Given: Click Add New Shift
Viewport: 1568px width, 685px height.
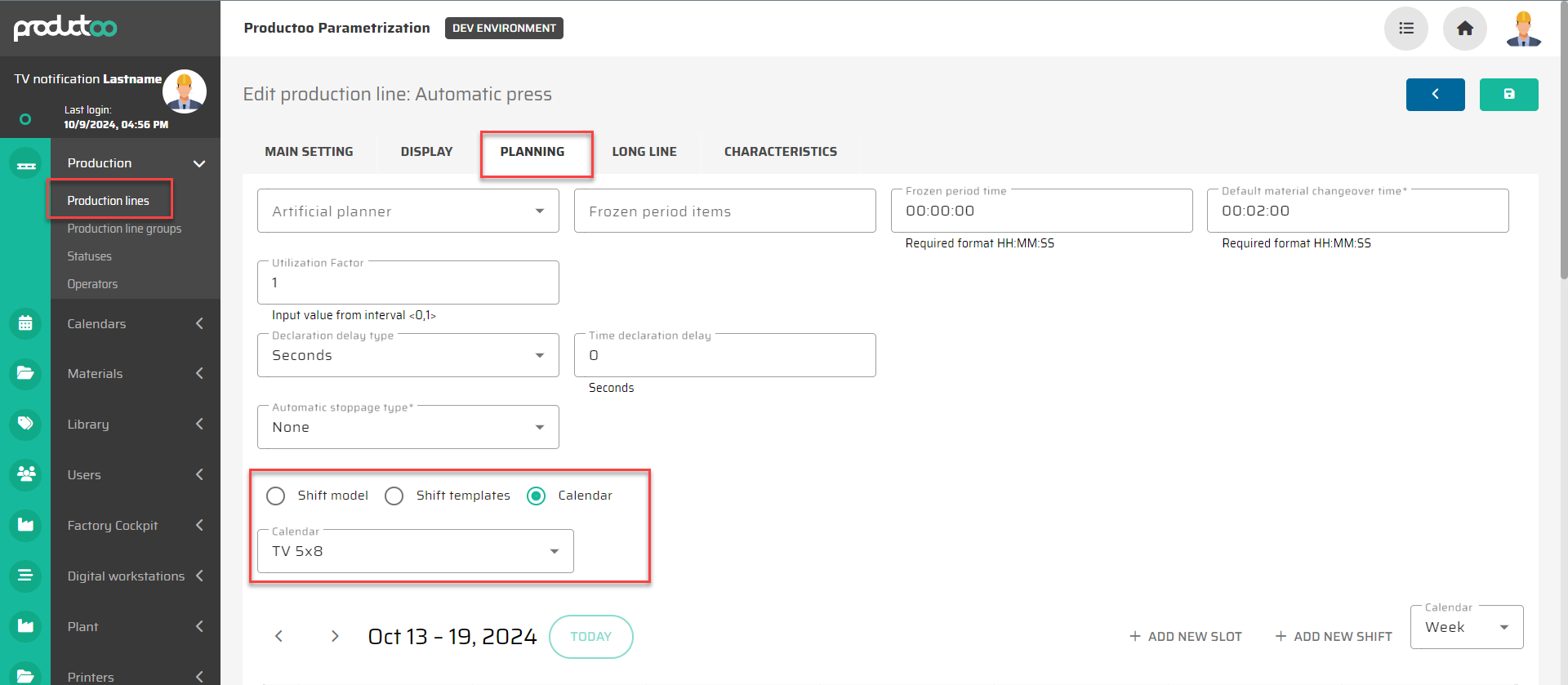Looking at the screenshot, I should [x=1334, y=637].
